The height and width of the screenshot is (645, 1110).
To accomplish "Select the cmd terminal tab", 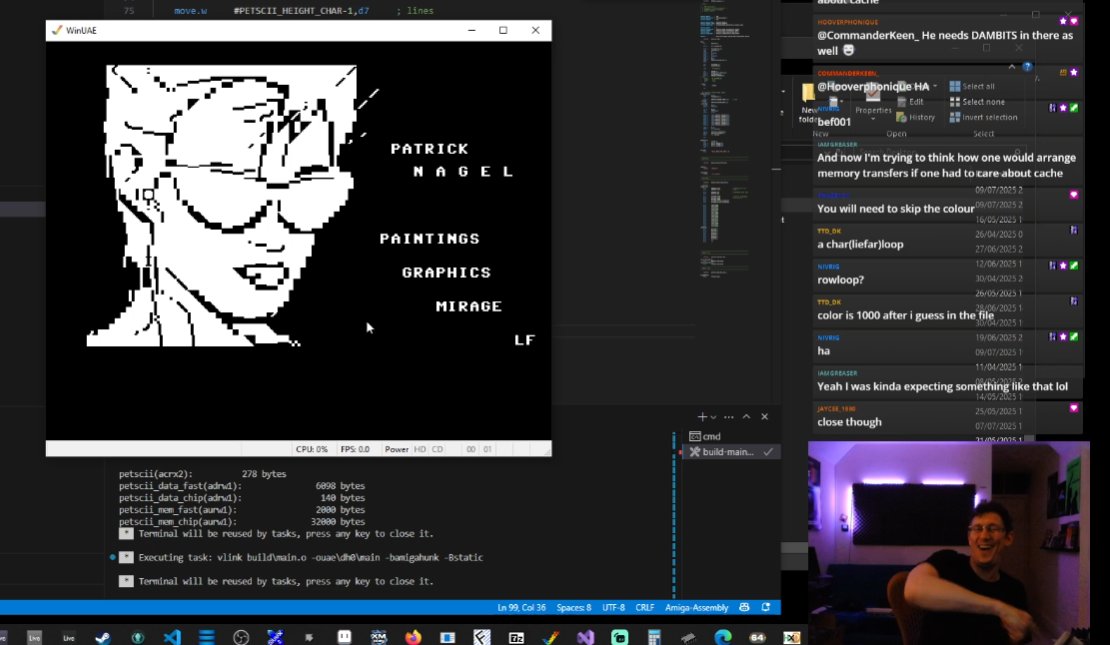I will [x=731, y=436].
